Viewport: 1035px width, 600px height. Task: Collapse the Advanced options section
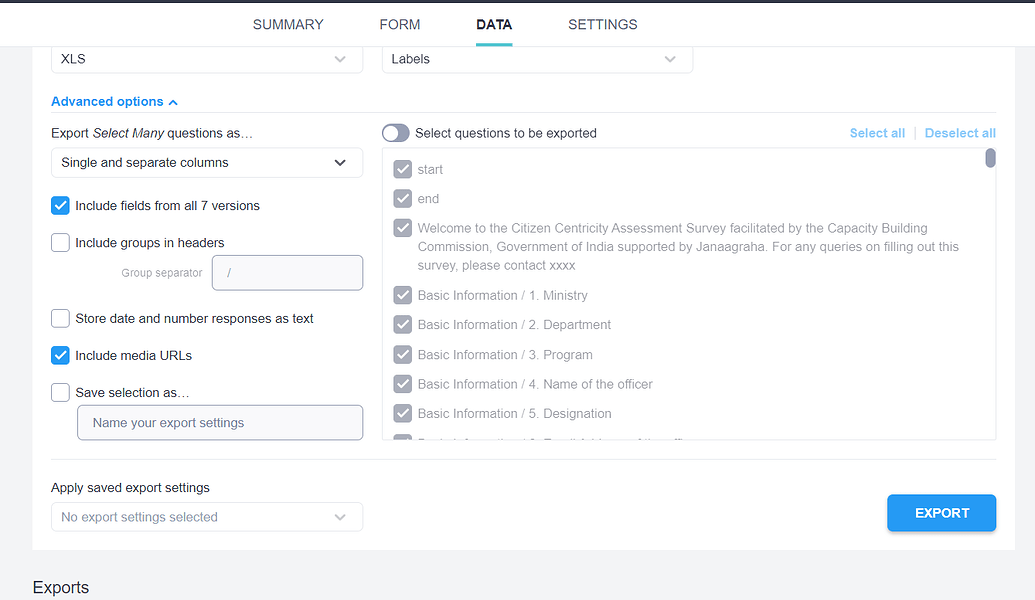pyautogui.click(x=114, y=101)
